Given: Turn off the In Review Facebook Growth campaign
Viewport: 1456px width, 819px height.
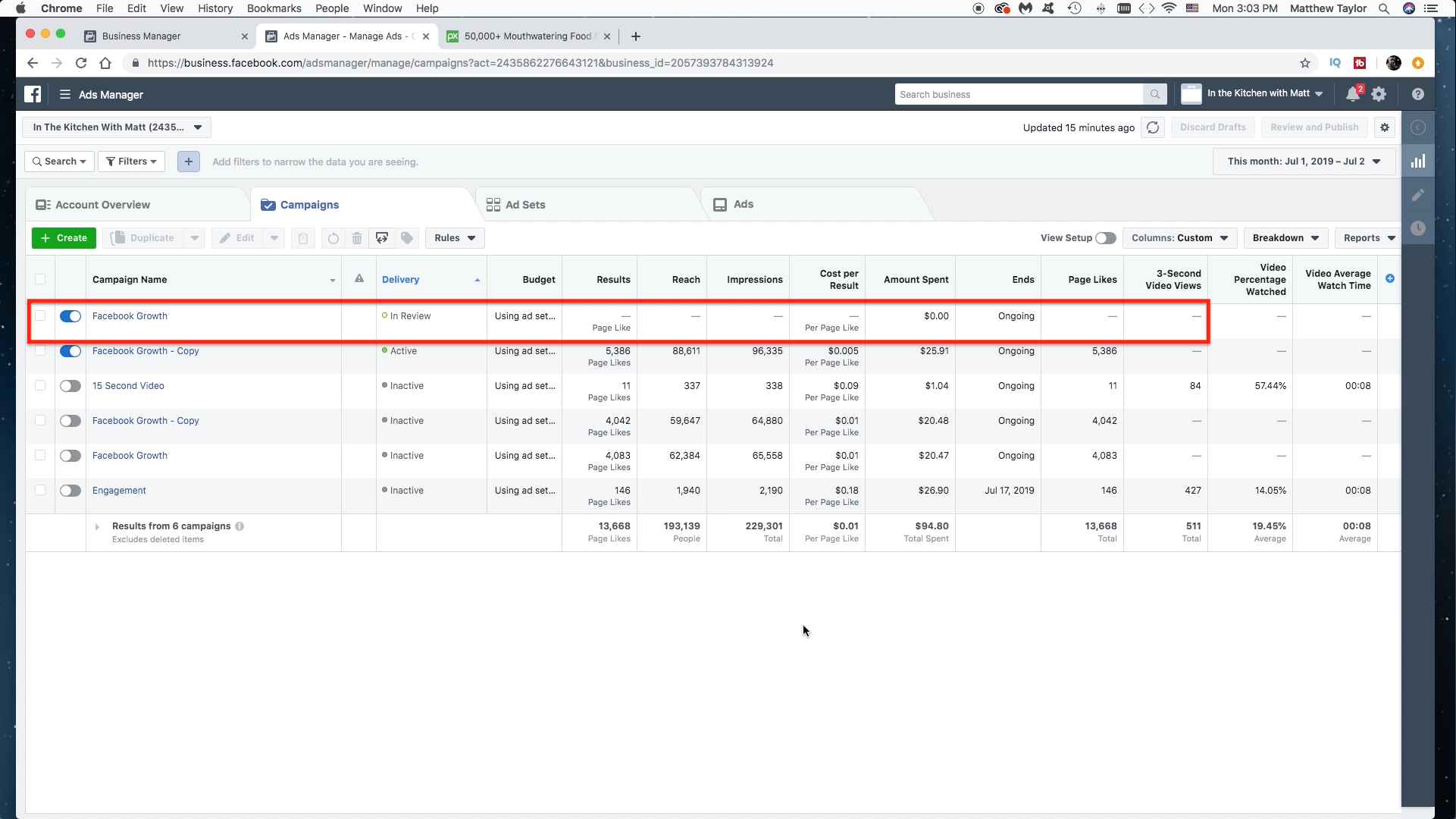Looking at the screenshot, I should 70,316.
